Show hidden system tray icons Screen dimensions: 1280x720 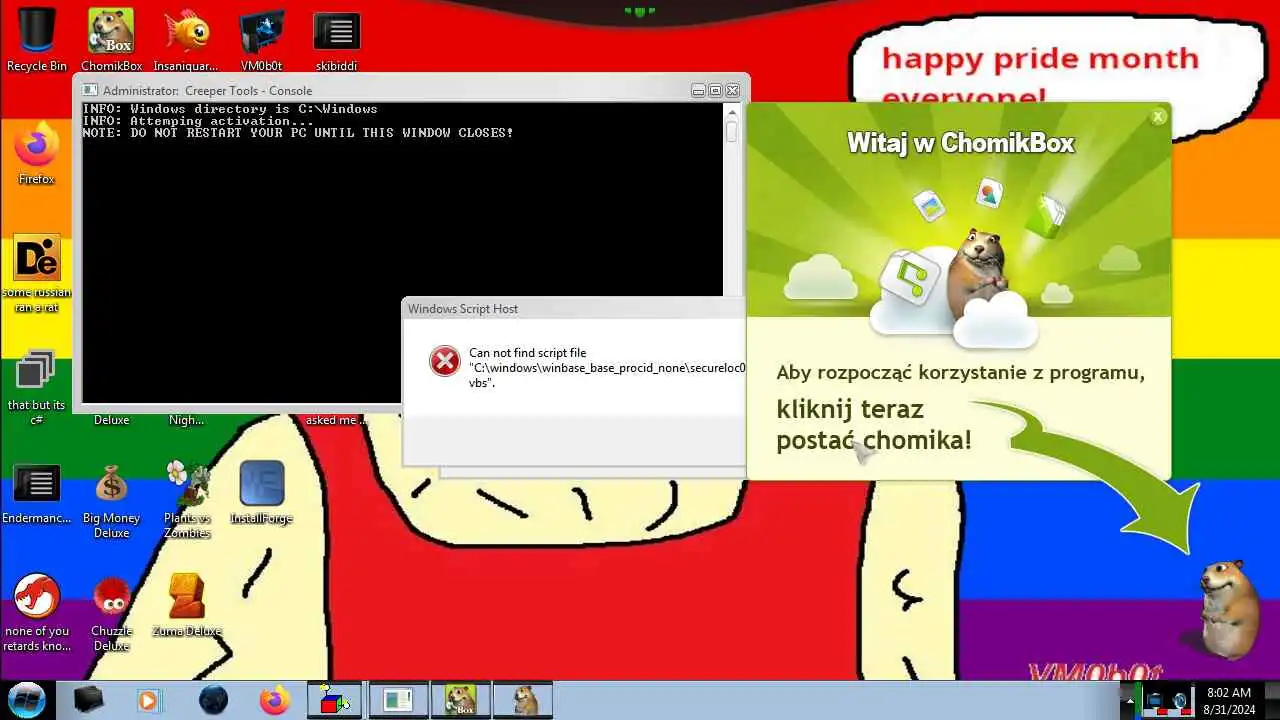pyautogui.click(x=1130, y=700)
